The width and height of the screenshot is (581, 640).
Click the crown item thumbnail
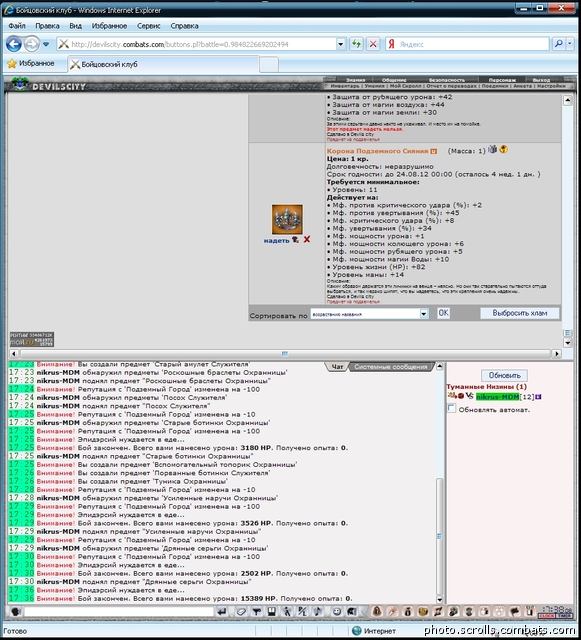click(287, 220)
